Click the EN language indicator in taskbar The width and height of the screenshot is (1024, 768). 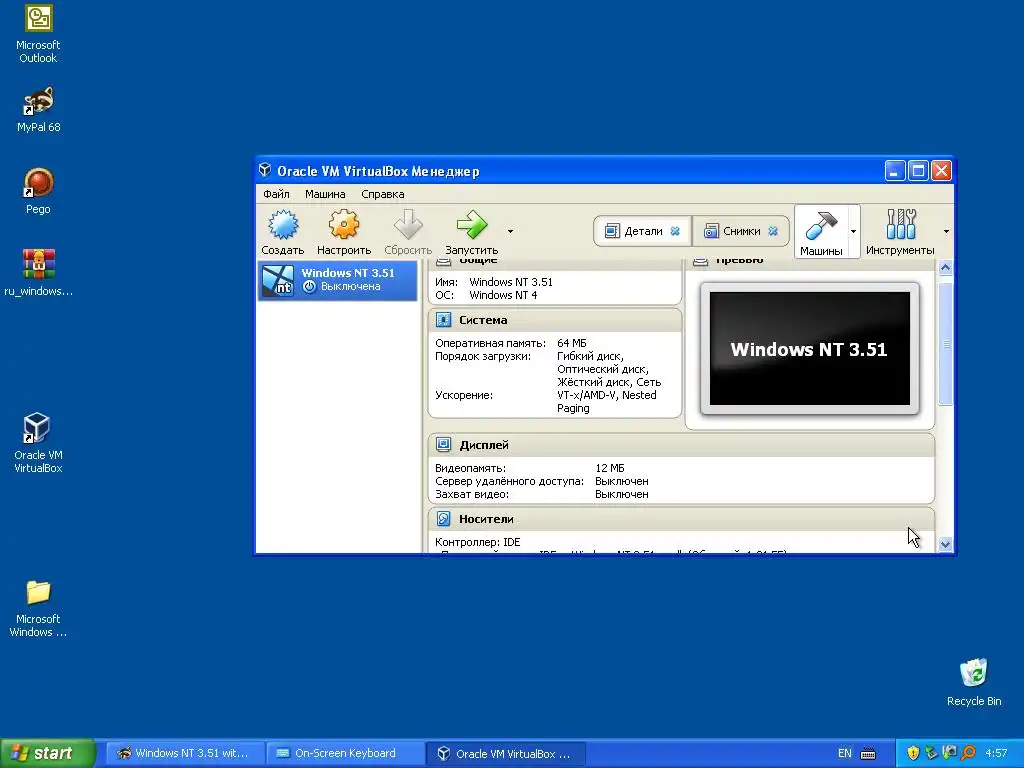pos(844,753)
